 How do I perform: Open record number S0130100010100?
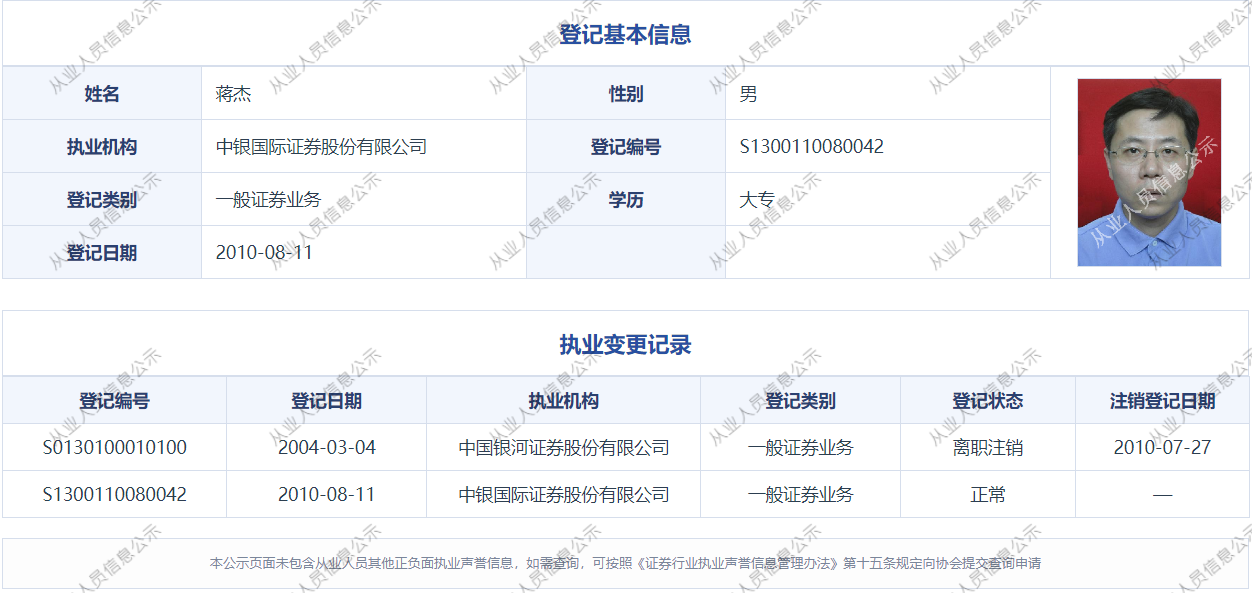point(114,448)
